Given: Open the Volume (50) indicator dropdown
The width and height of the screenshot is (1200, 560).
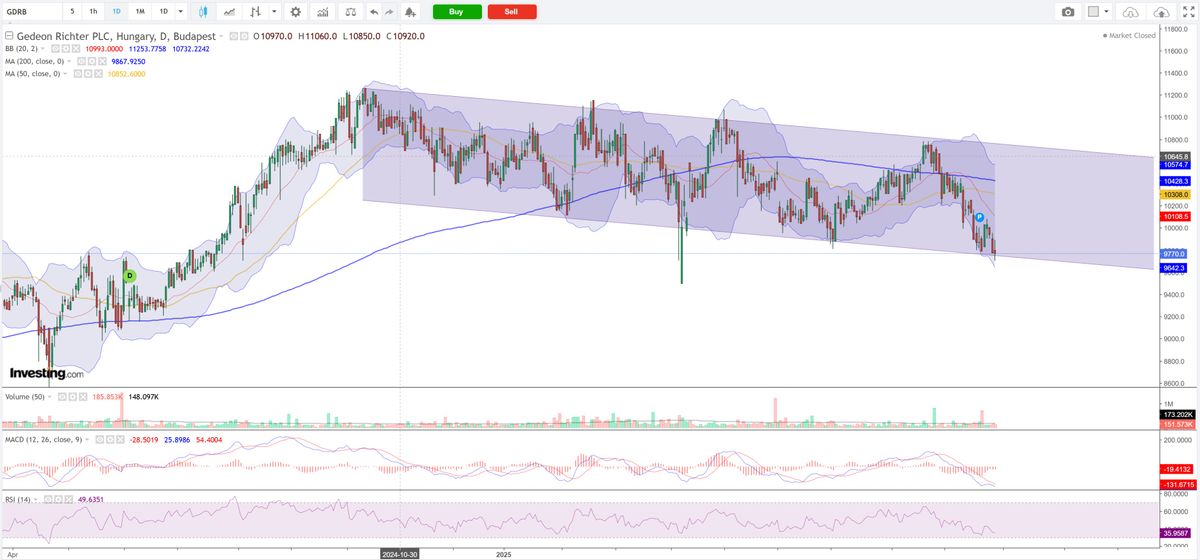Looking at the screenshot, I should pos(50,397).
